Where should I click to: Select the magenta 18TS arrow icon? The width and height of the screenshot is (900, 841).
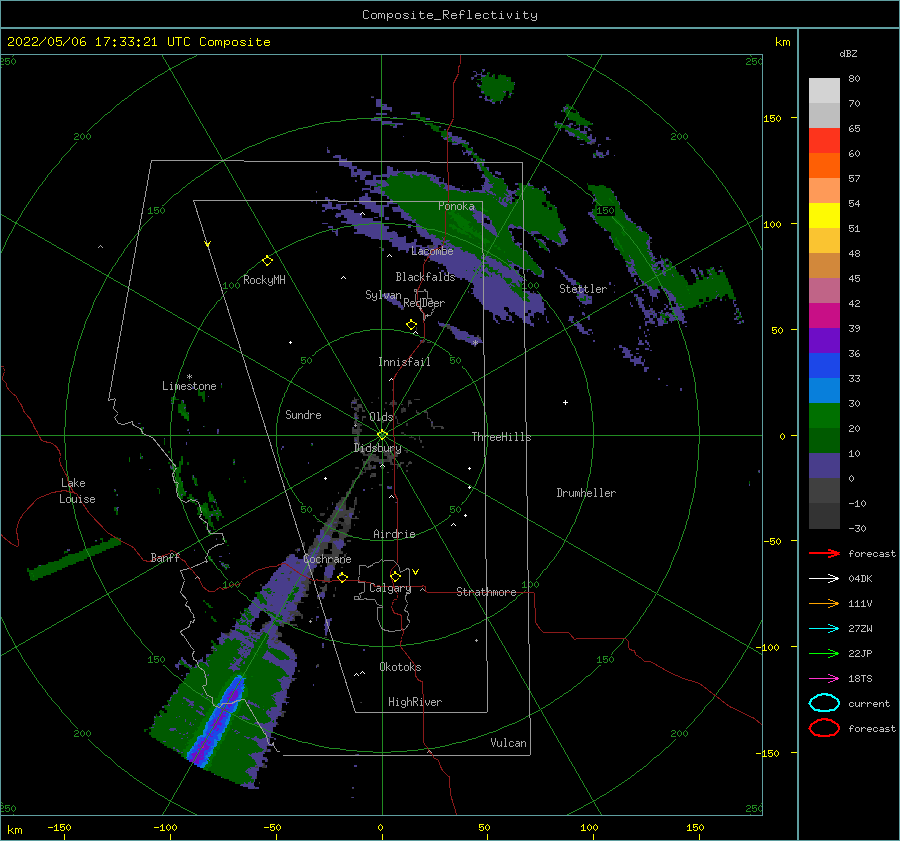pyautogui.click(x=824, y=679)
